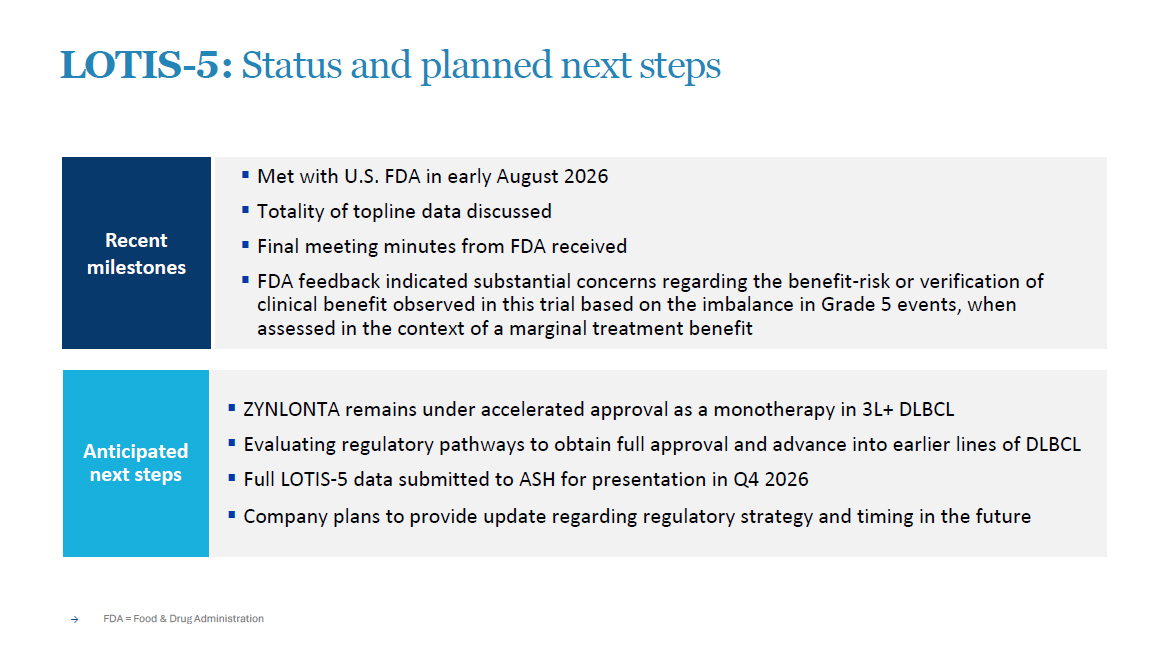Click the 'Final meeting minutes from FDA received' line

[442, 247]
